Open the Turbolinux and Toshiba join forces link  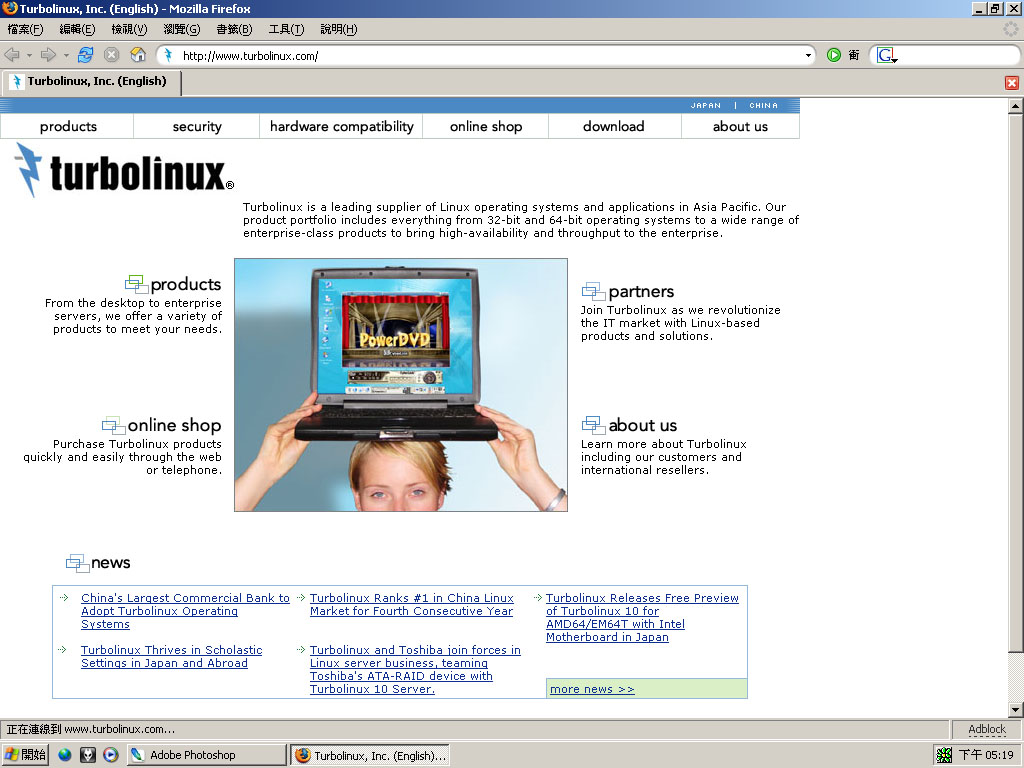click(x=415, y=670)
